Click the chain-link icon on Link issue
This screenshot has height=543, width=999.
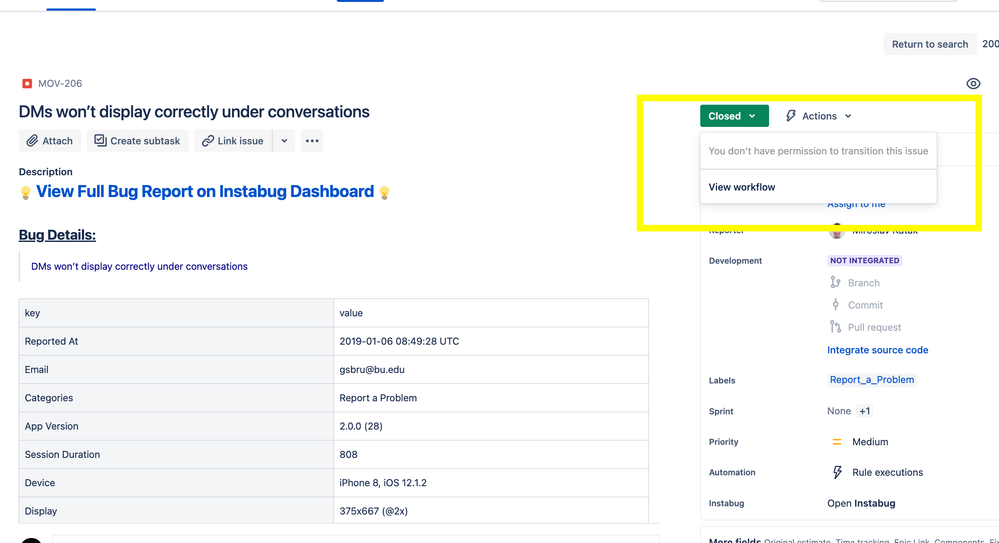coord(208,141)
